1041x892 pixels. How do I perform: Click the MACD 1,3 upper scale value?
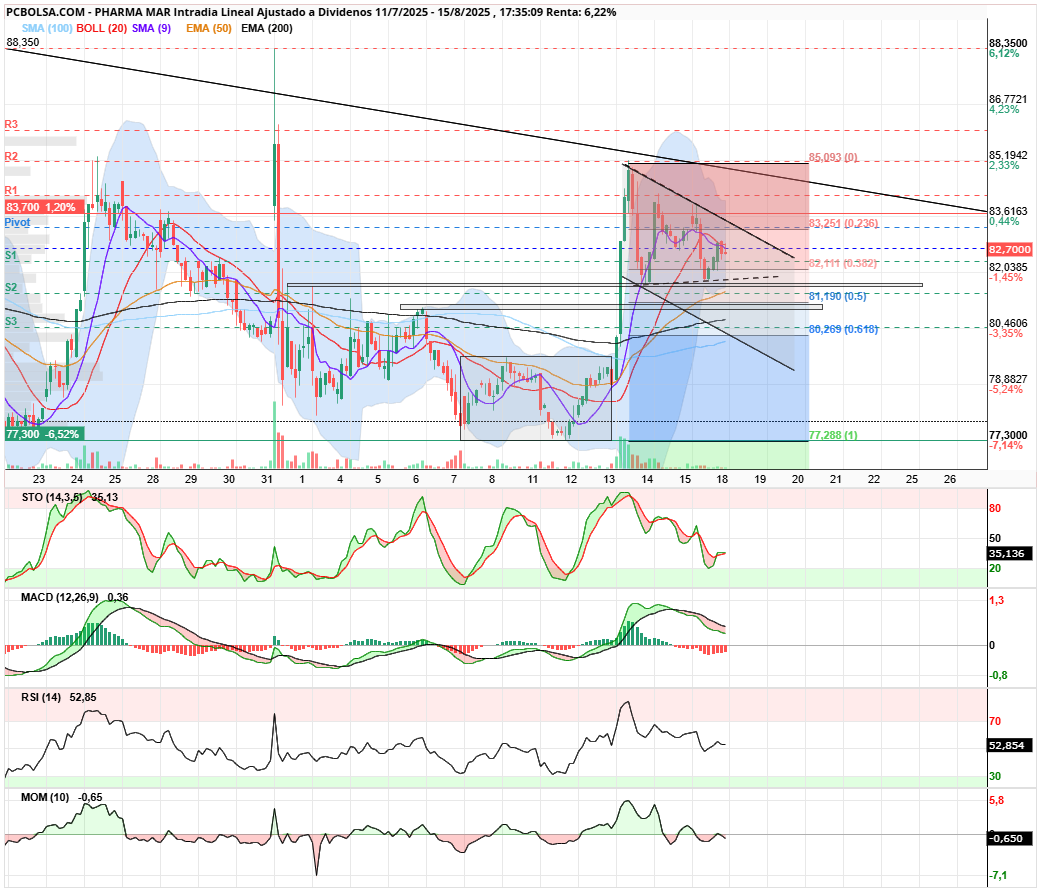point(997,601)
